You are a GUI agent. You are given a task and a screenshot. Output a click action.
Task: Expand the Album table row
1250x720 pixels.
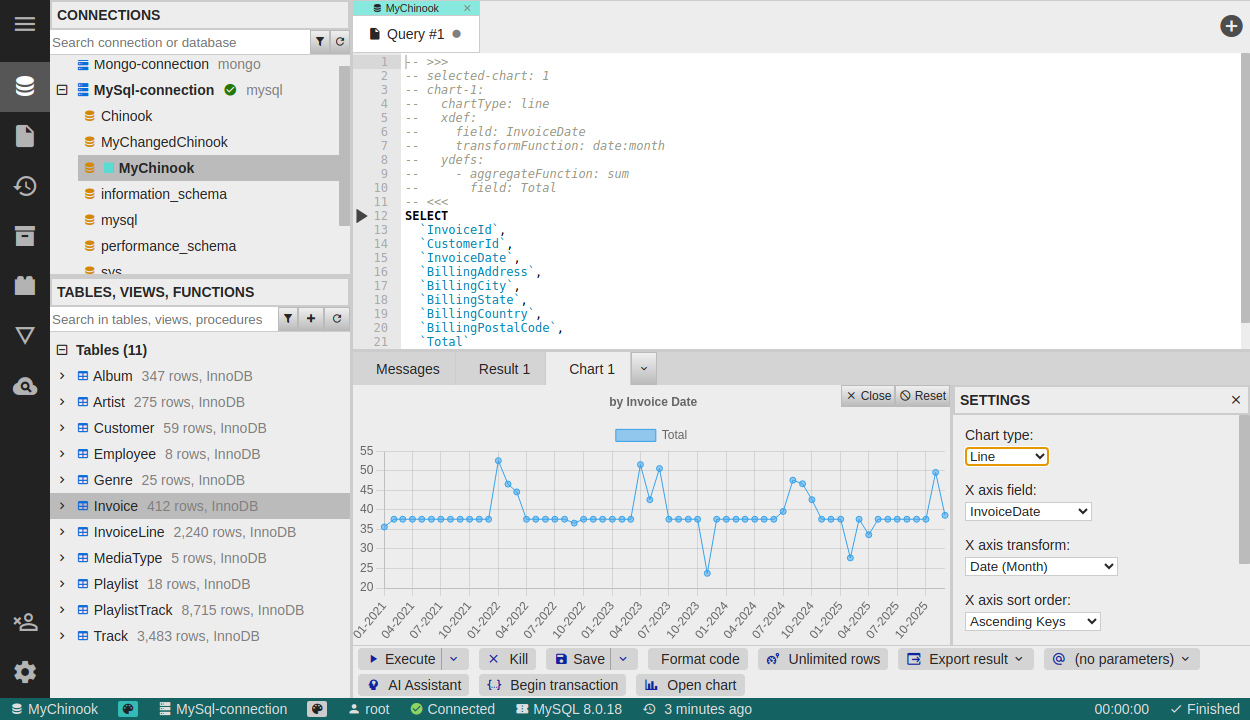tap(62, 376)
